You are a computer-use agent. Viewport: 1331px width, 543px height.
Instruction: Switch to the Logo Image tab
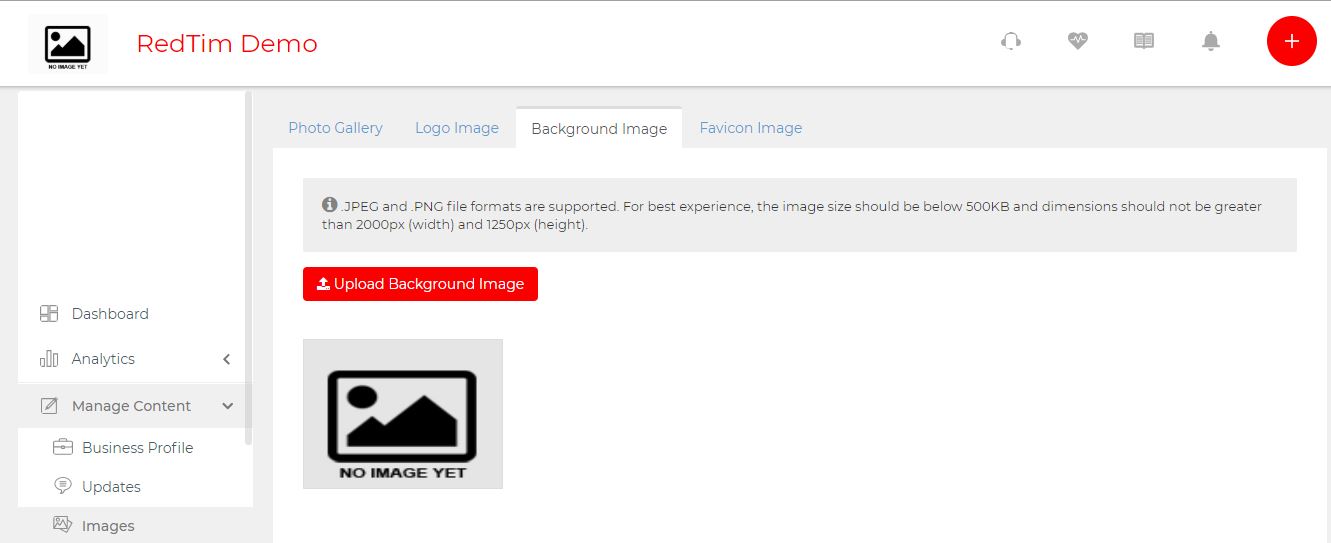pos(457,128)
